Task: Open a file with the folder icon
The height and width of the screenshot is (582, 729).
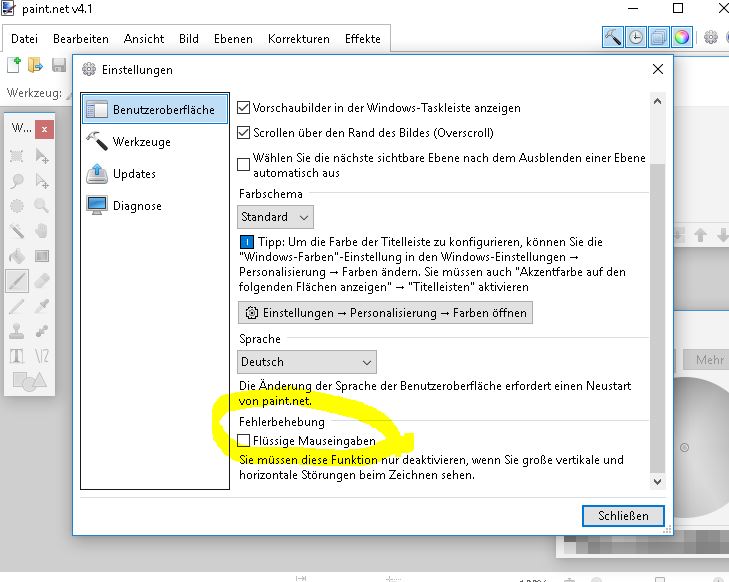Action: [35, 65]
